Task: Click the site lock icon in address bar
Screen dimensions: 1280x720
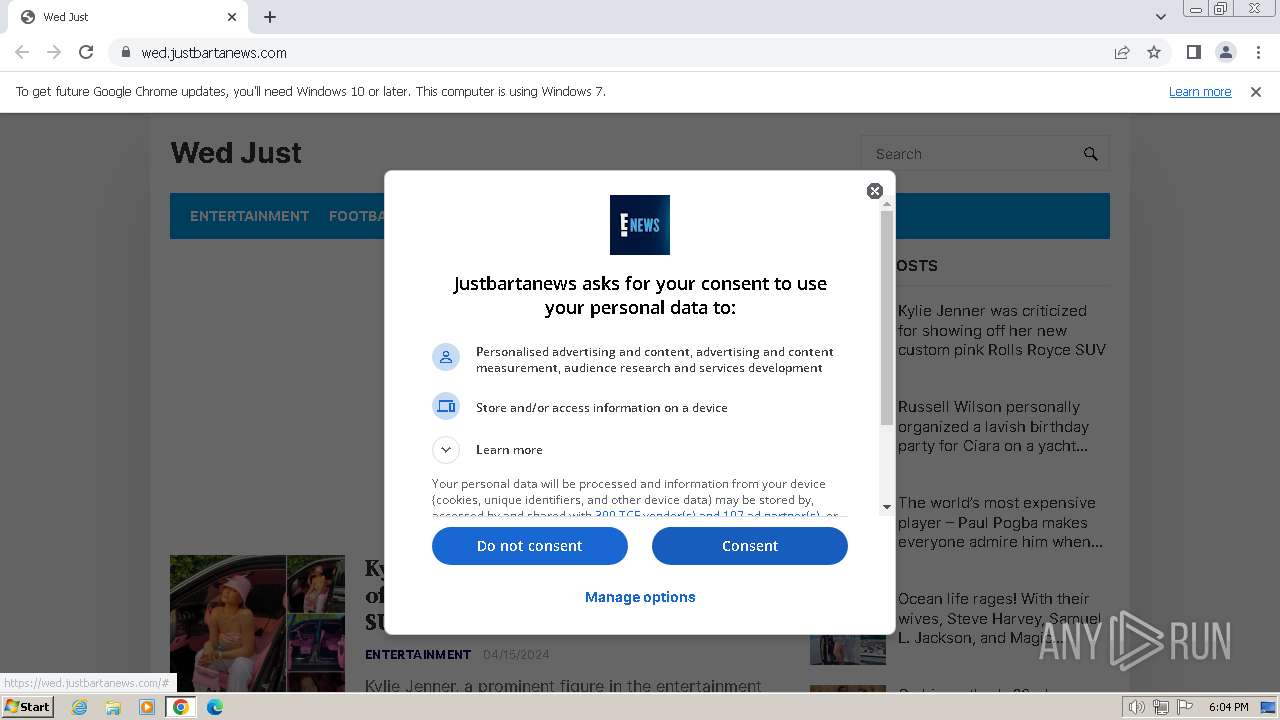Action: tap(125, 52)
